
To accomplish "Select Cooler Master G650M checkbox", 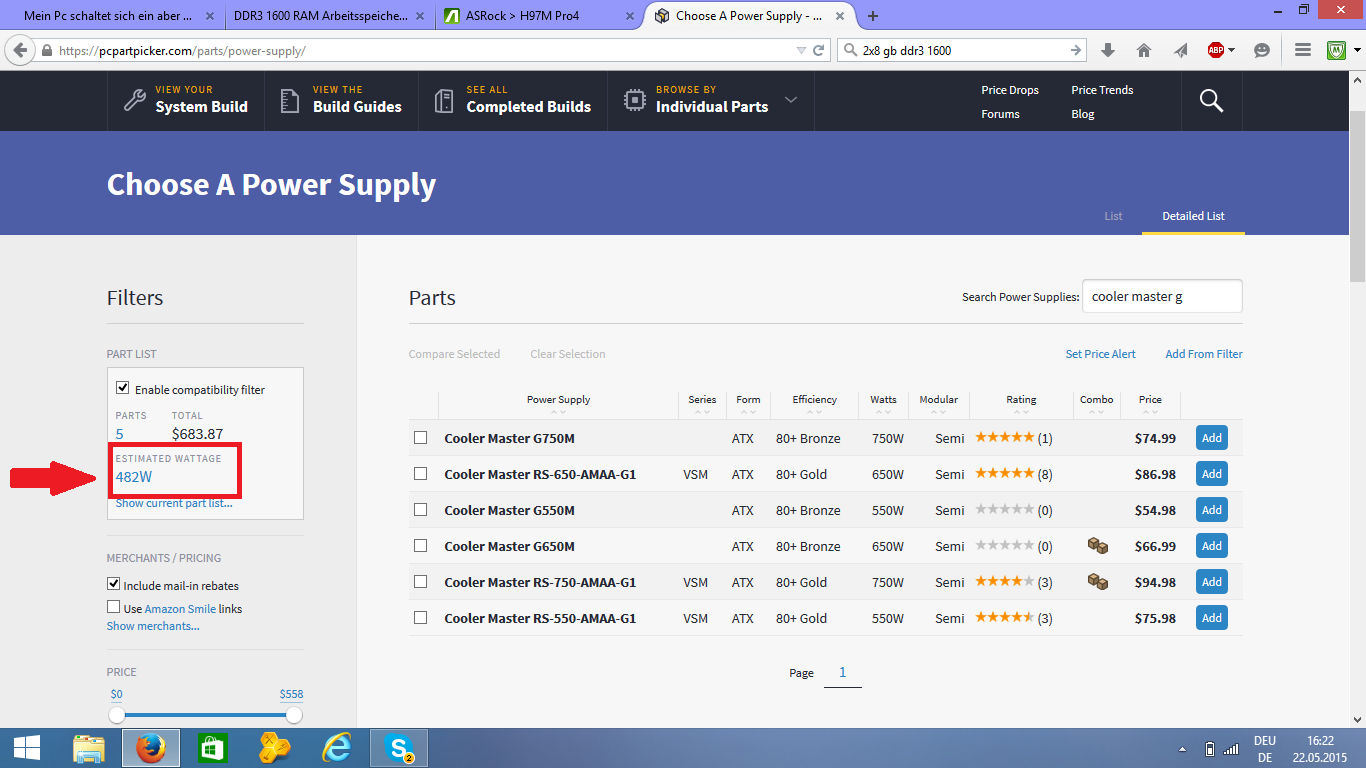I will pyautogui.click(x=421, y=546).
